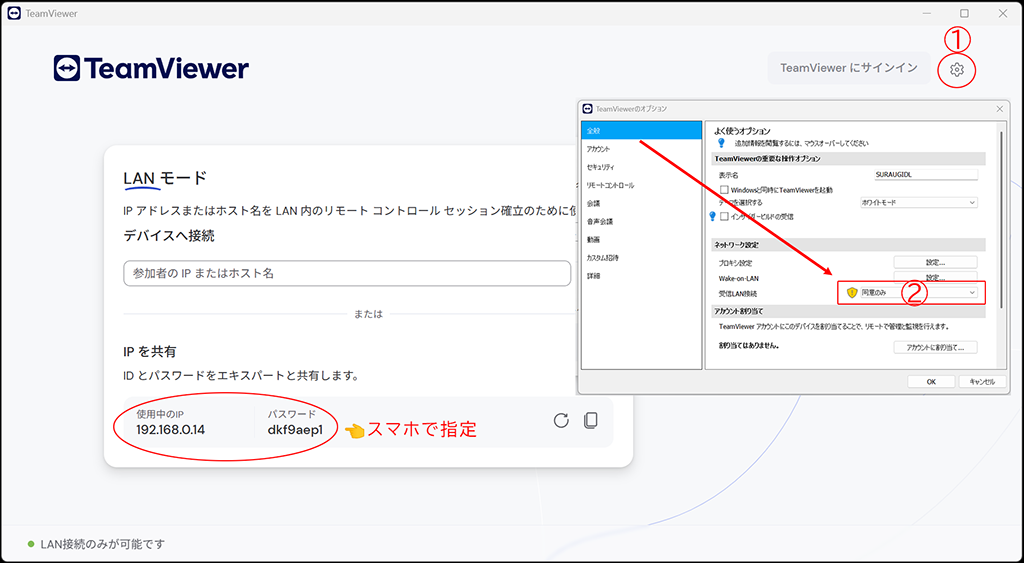Close the TeamViewerのオプション dialog
Image resolution: width=1024 pixels, height=563 pixels.
pos(999,109)
